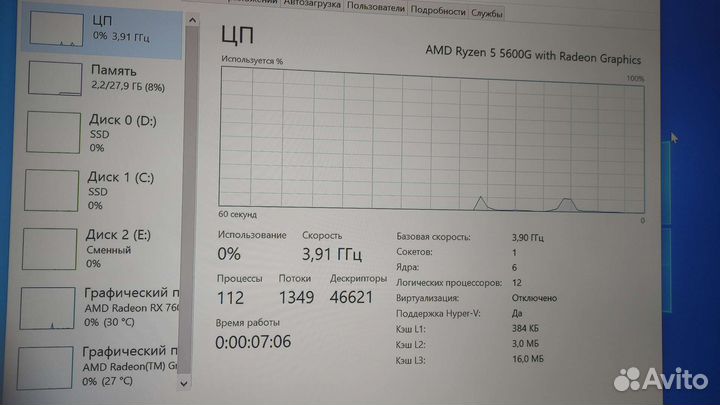Click the Avito logo in the corner

point(660,378)
